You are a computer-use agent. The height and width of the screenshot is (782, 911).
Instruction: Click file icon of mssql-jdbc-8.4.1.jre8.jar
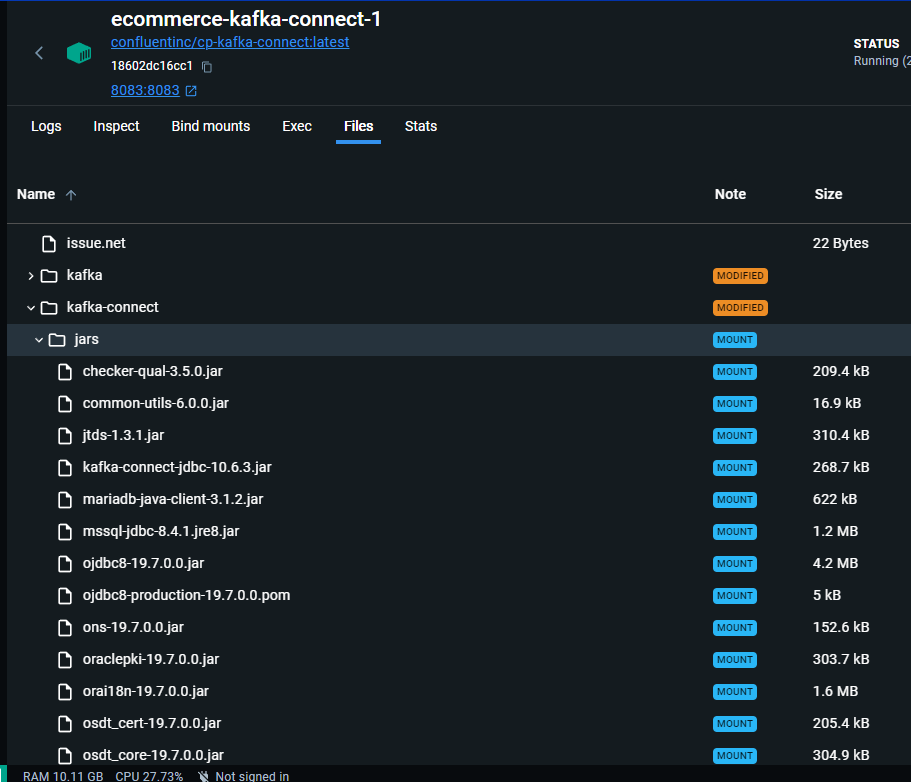[65, 531]
